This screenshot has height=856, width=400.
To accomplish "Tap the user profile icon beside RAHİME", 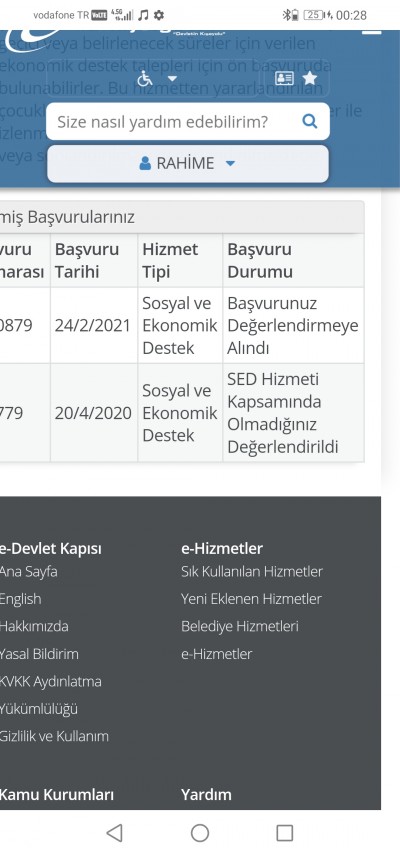I will pos(145,163).
